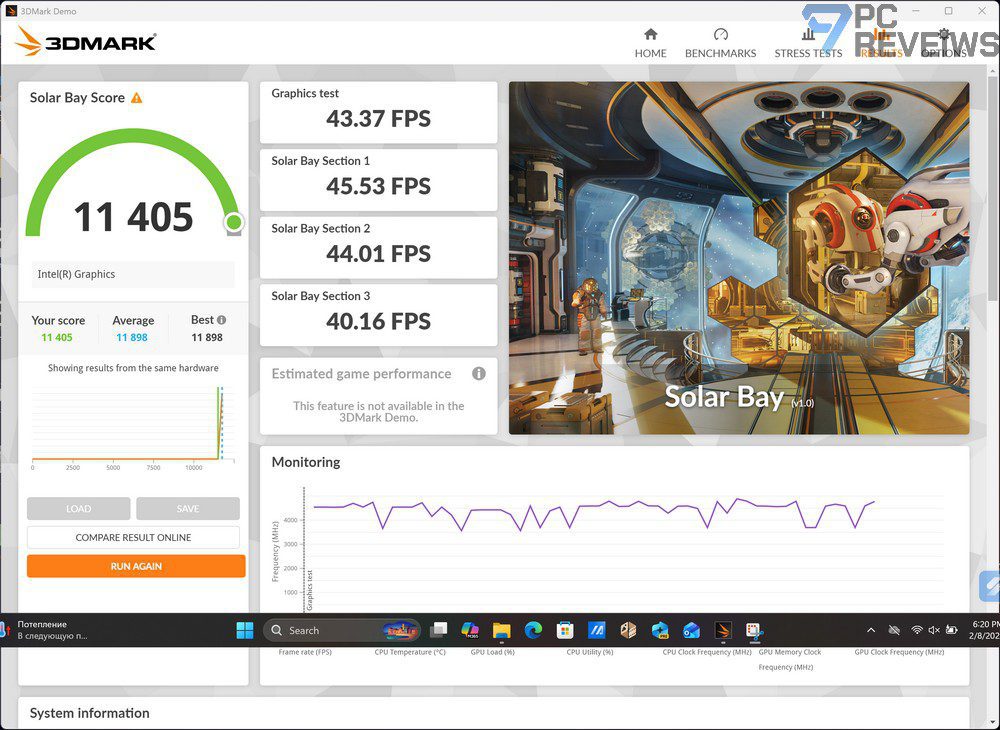The image size is (1000, 730).
Task: Switch to the RESULTS tab
Action: pyautogui.click(x=881, y=43)
